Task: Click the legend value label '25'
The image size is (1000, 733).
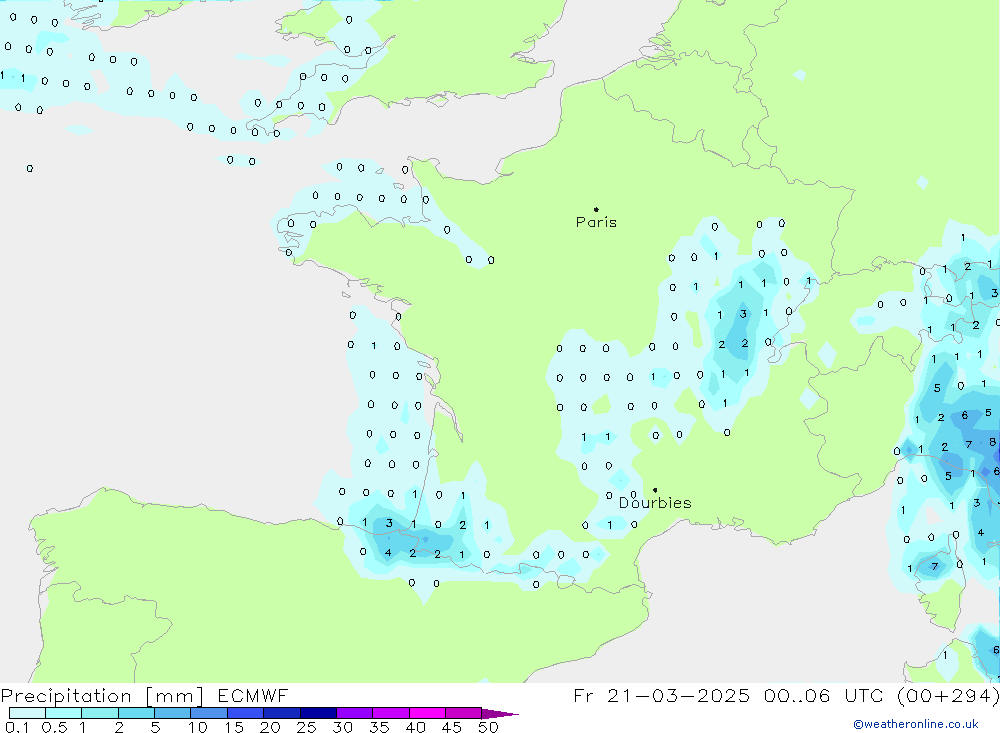Action: point(306,727)
